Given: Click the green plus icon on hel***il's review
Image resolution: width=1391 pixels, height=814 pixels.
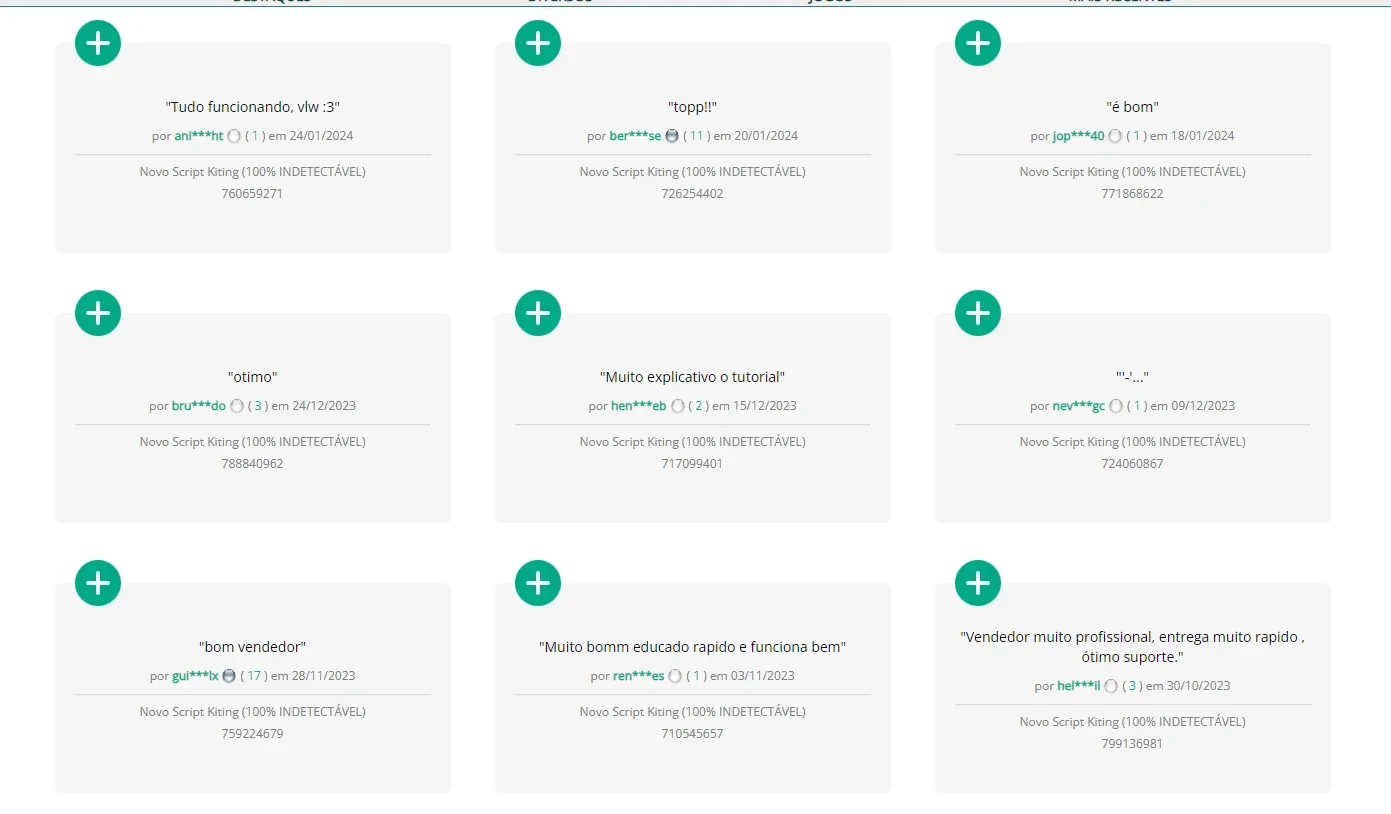Looking at the screenshot, I should click(978, 583).
